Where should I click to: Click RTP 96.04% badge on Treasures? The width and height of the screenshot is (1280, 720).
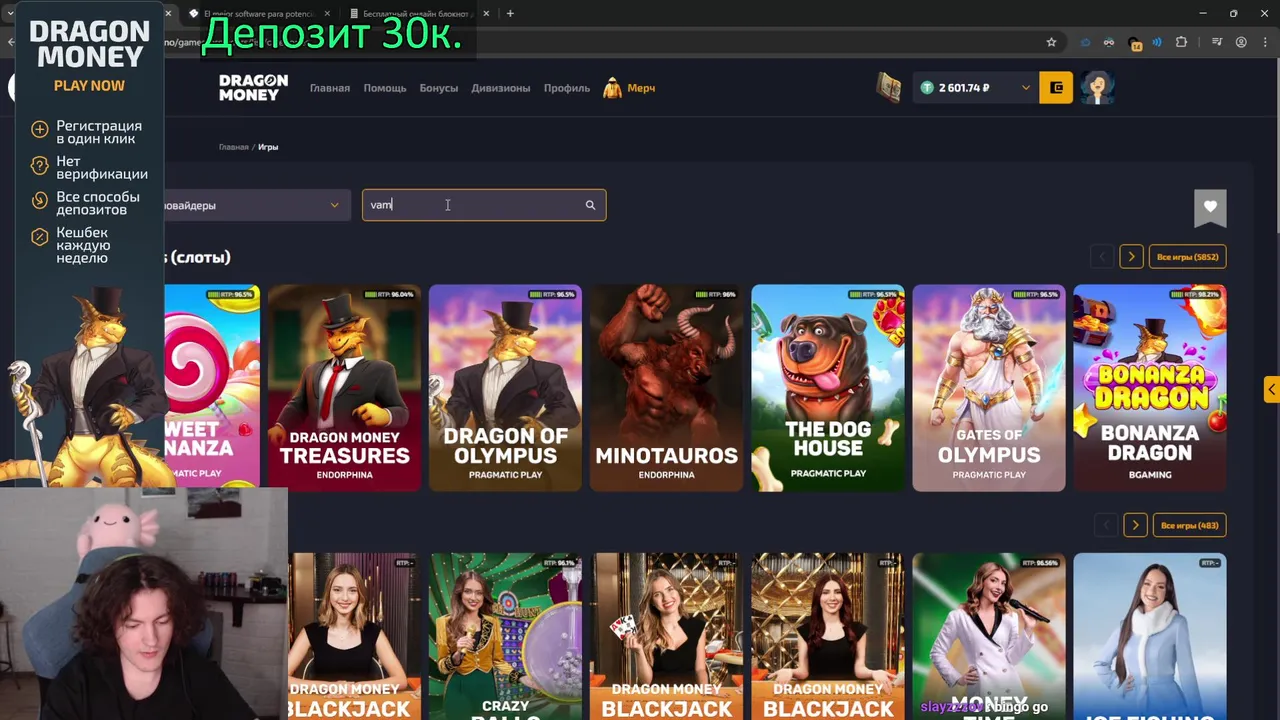click(x=390, y=294)
